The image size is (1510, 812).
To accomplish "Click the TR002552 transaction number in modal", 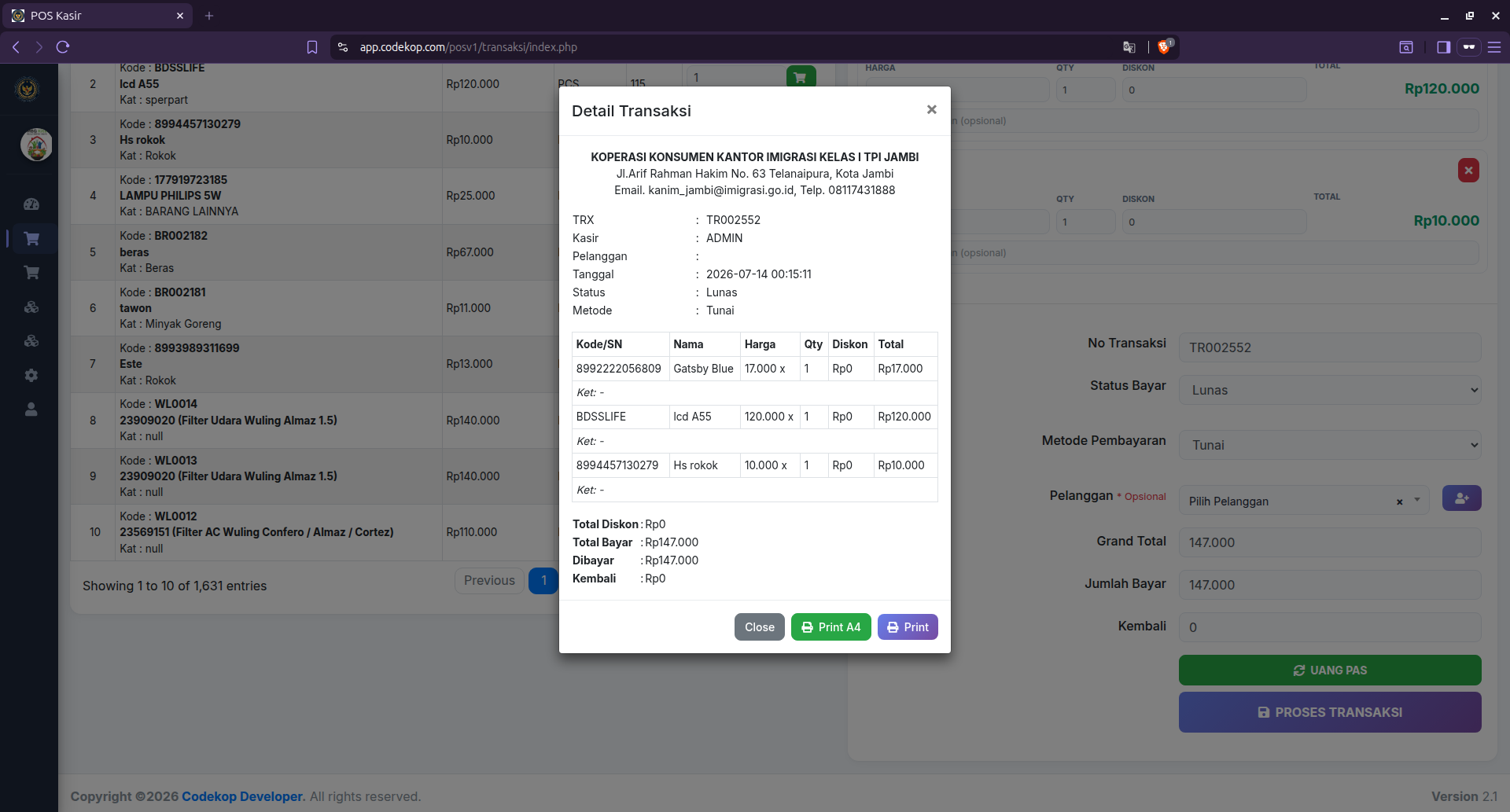I will pyautogui.click(x=733, y=220).
